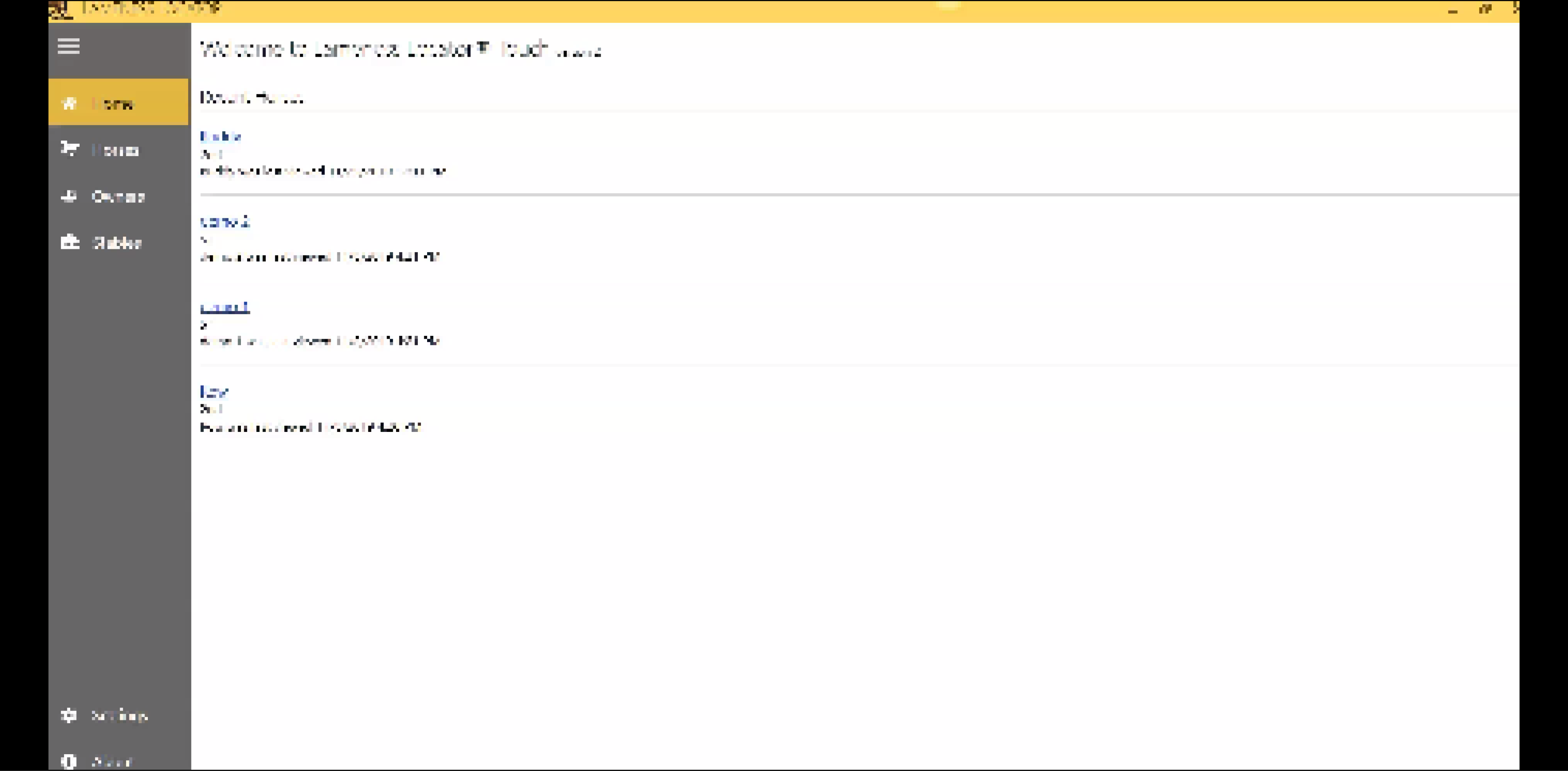Restore down the application window

1485,9
